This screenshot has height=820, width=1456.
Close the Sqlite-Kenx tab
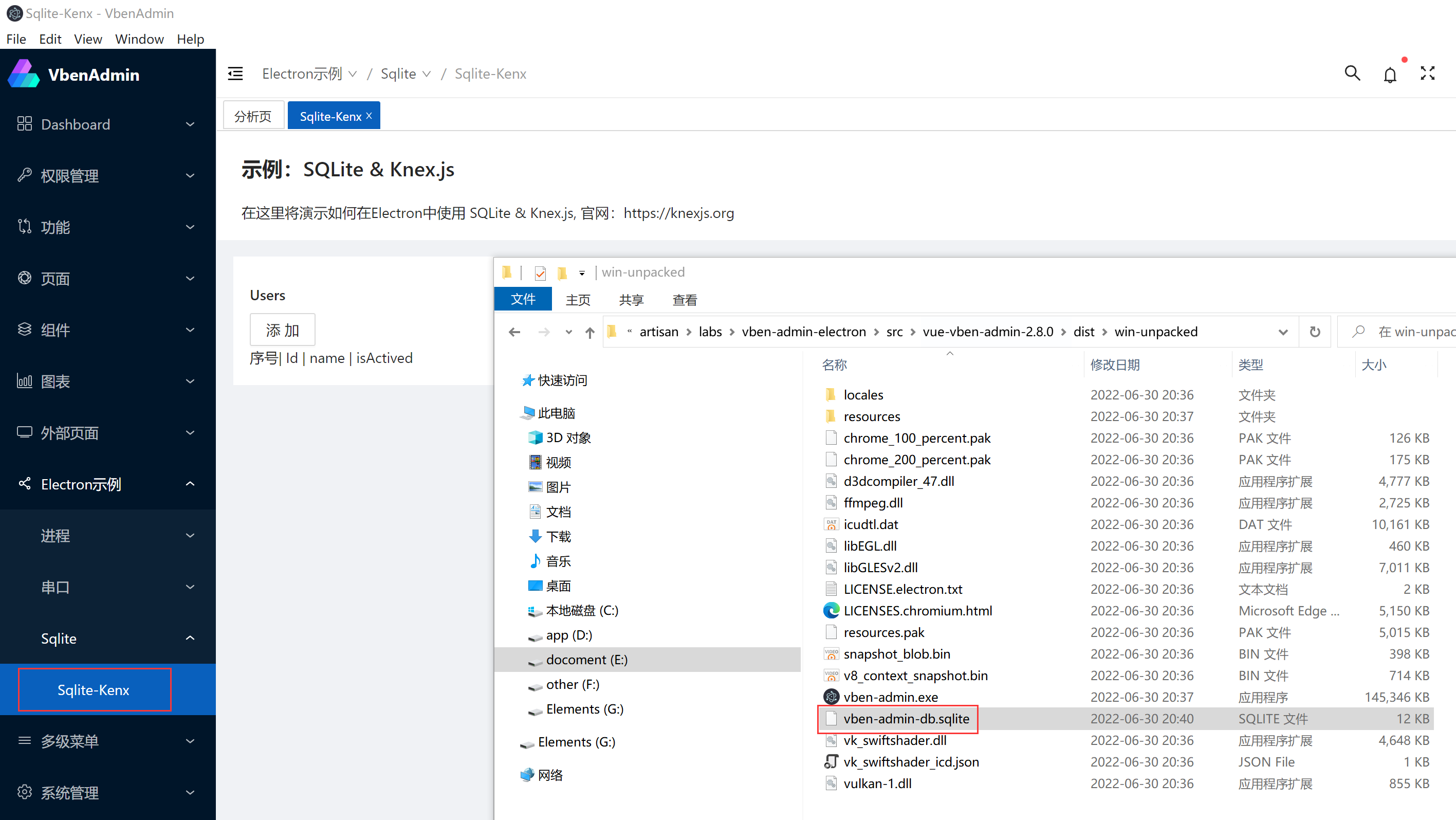point(369,116)
